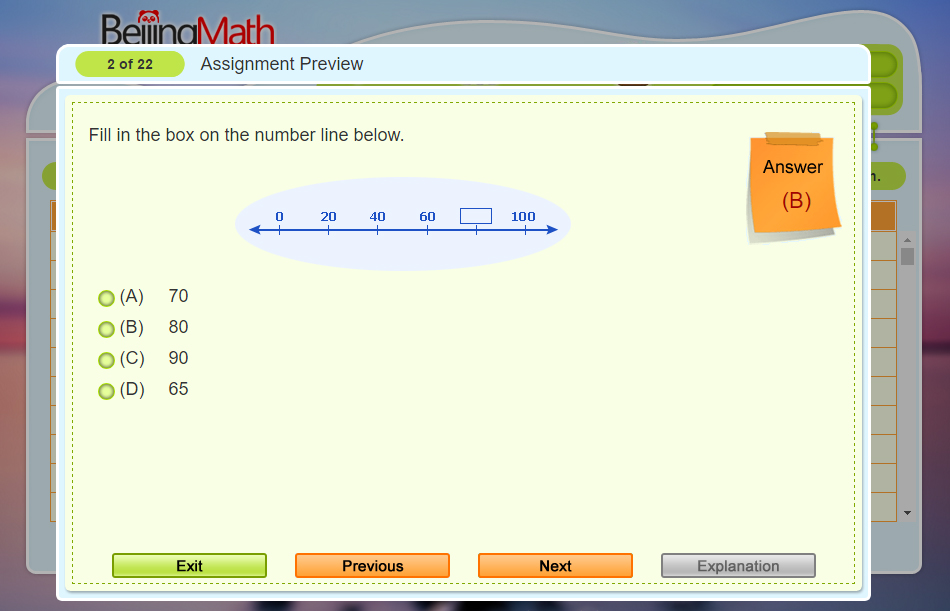Image resolution: width=950 pixels, height=611 pixels.
Task: Open the Explanation button
Action: tap(738, 566)
